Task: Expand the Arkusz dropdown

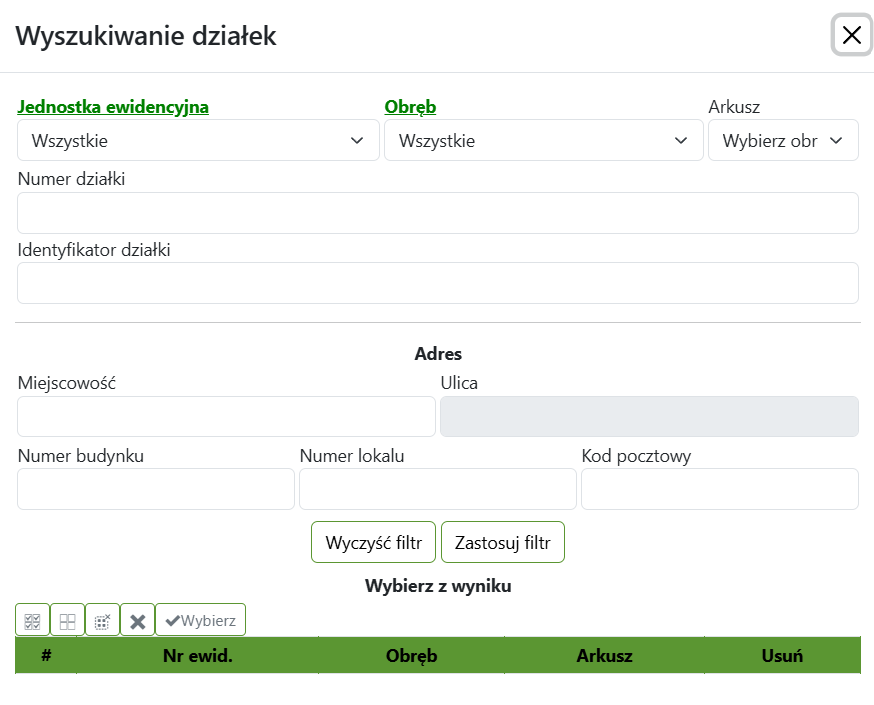Action: pyautogui.click(x=784, y=140)
